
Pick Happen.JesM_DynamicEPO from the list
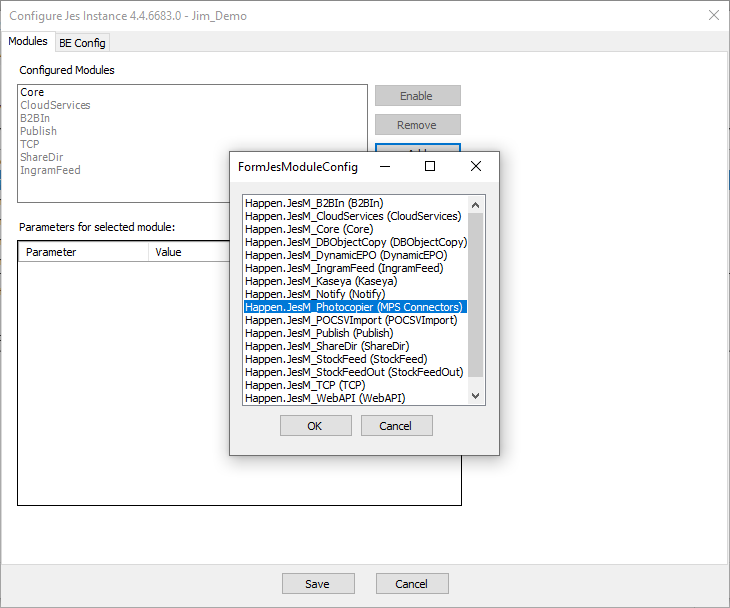346,255
